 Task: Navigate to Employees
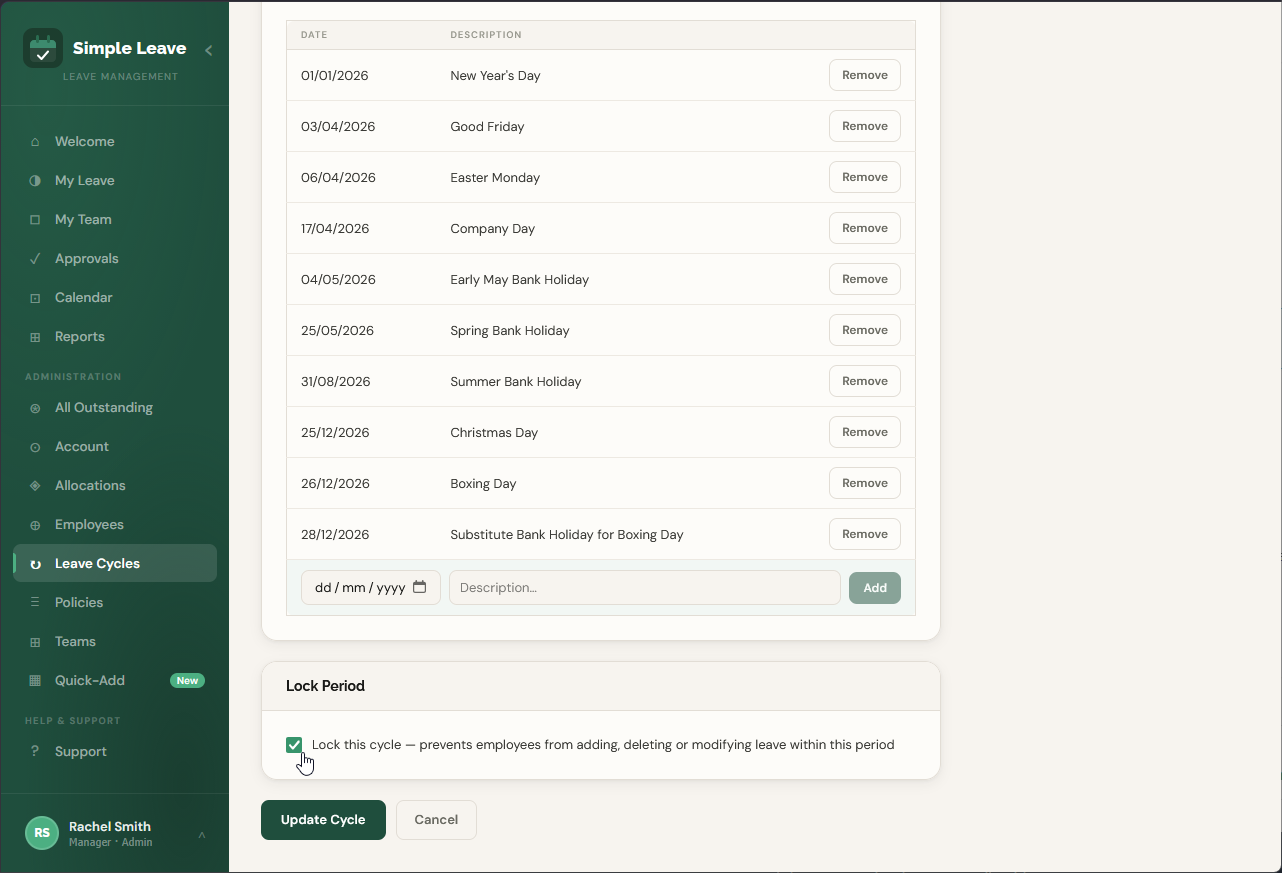pos(115,525)
